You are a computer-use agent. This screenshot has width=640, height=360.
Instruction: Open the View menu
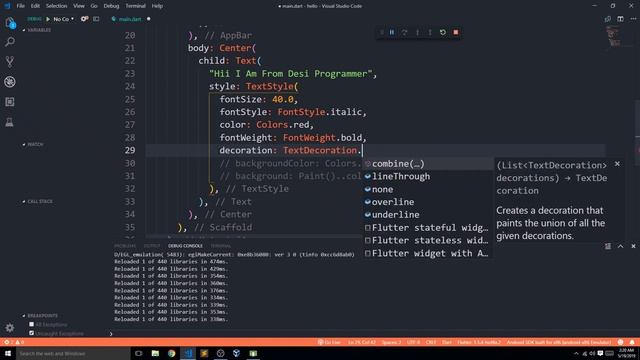click(79, 6)
